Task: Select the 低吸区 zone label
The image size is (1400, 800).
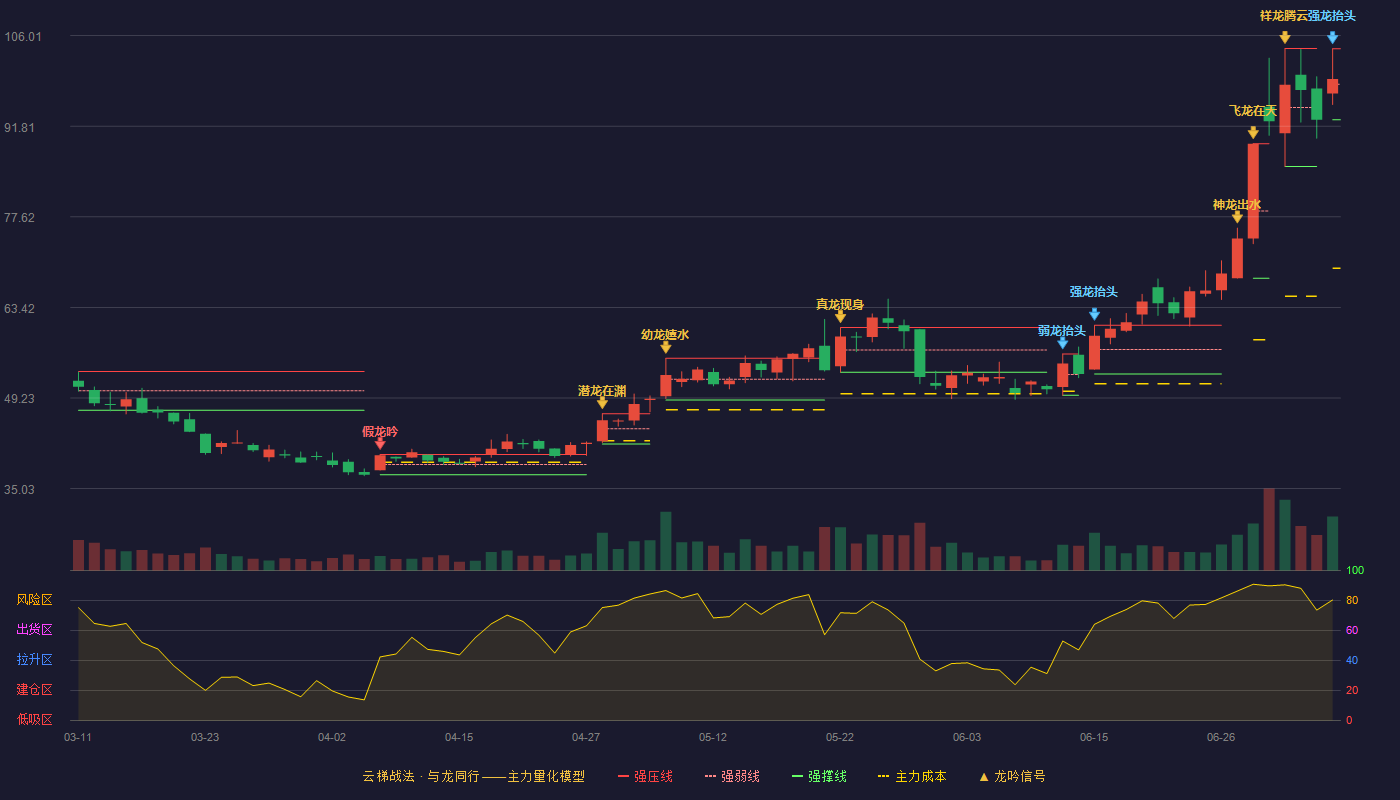Action: click(x=34, y=719)
